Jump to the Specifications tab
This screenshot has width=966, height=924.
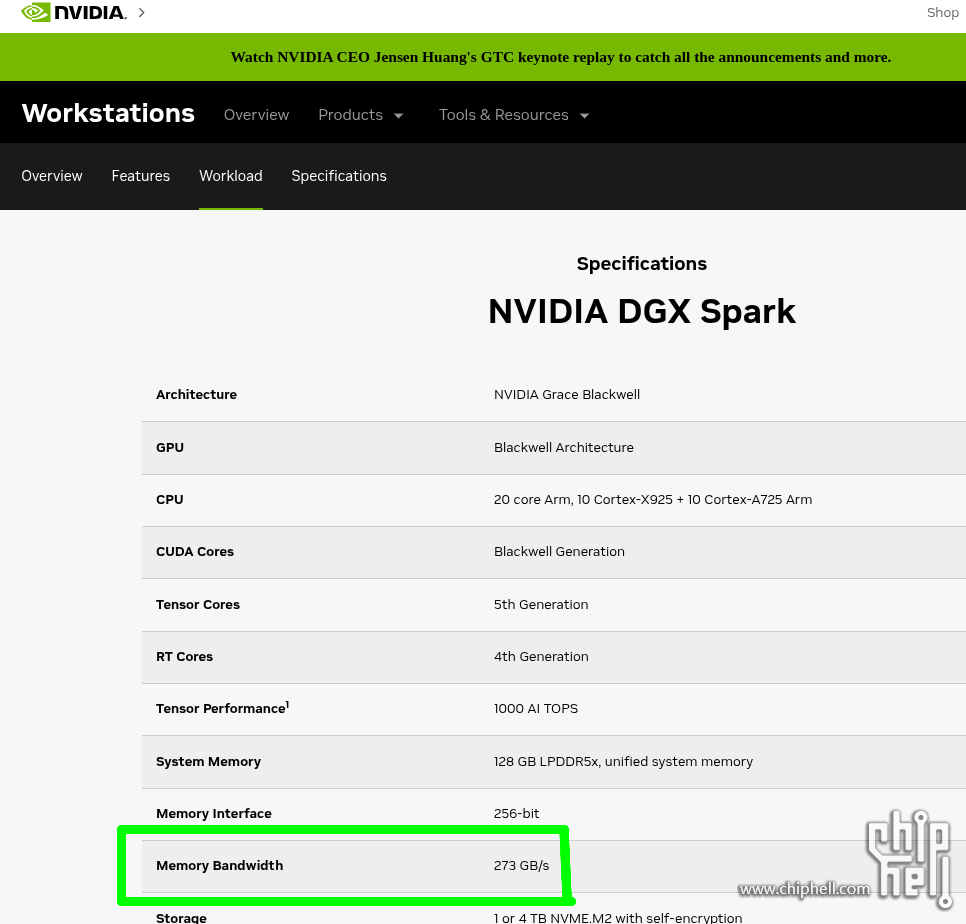point(339,176)
